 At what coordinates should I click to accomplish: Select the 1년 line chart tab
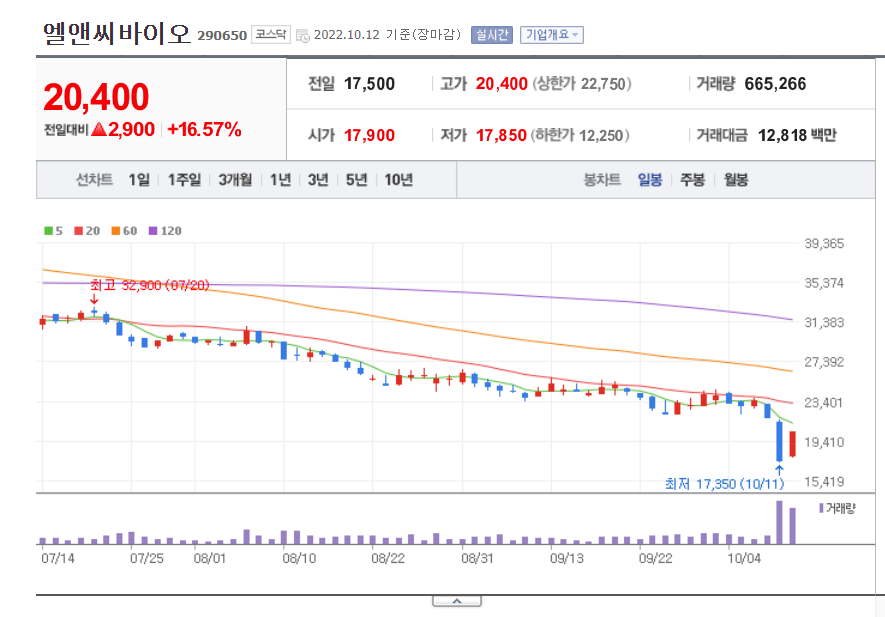point(280,180)
